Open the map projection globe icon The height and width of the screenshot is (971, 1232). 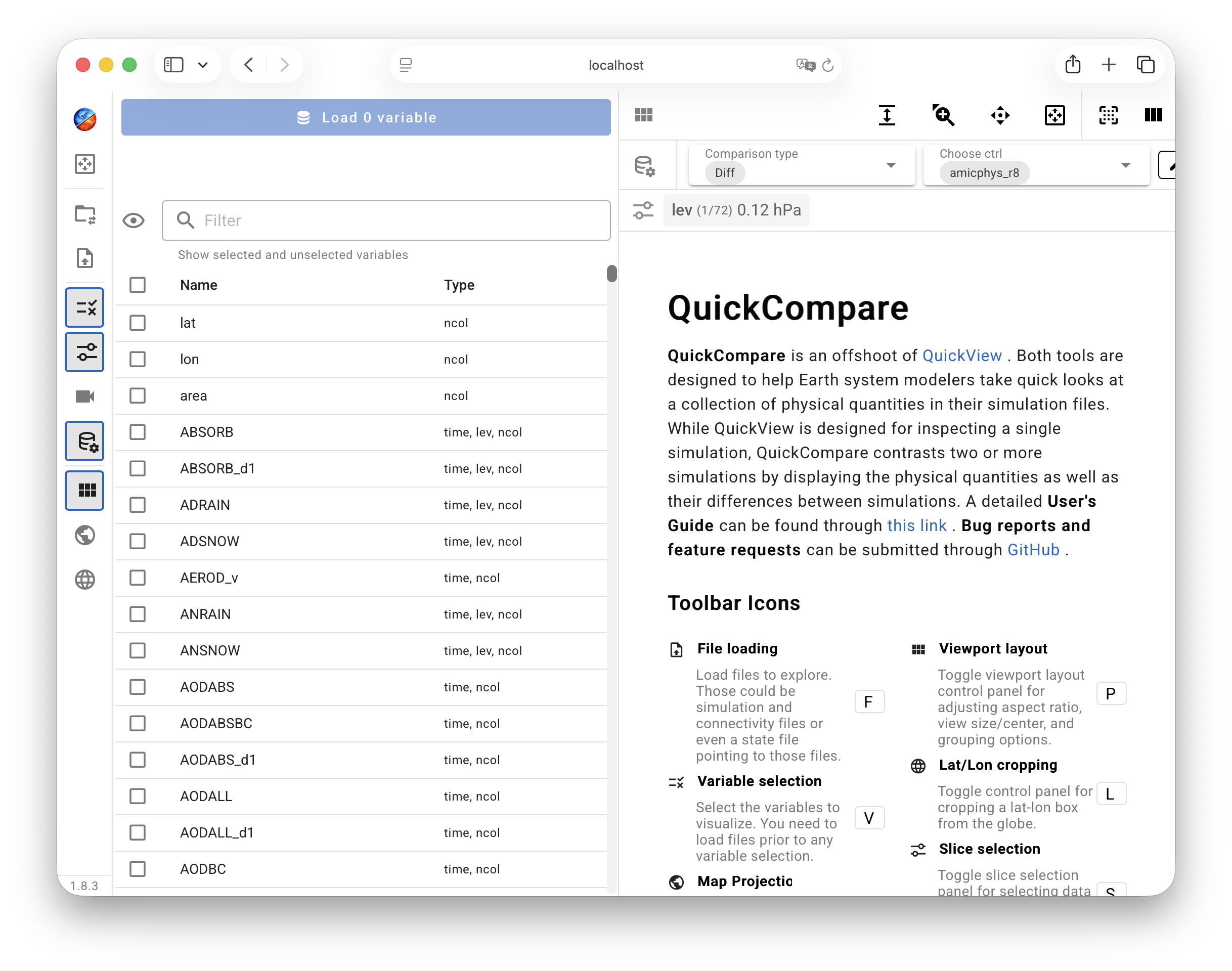click(84, 535)
